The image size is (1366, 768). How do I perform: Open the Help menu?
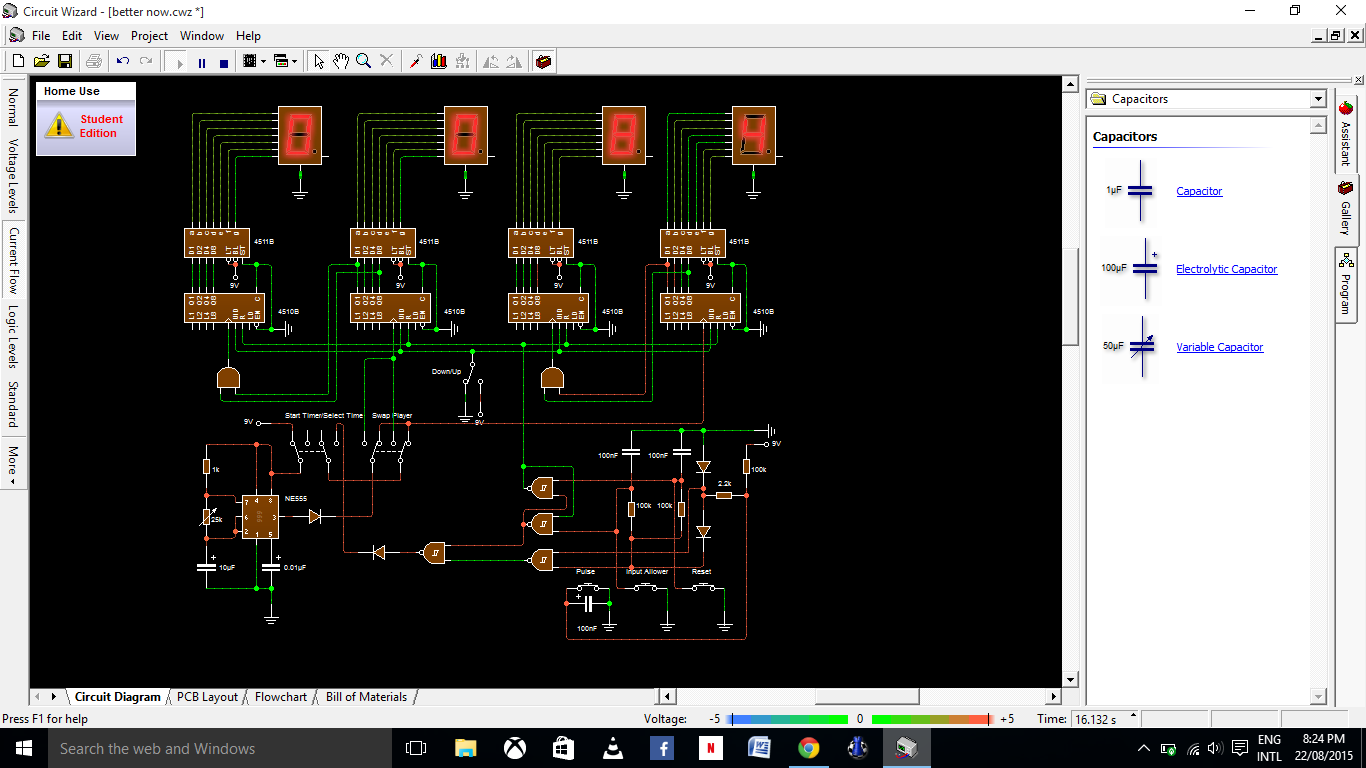[x=248, y=35]
